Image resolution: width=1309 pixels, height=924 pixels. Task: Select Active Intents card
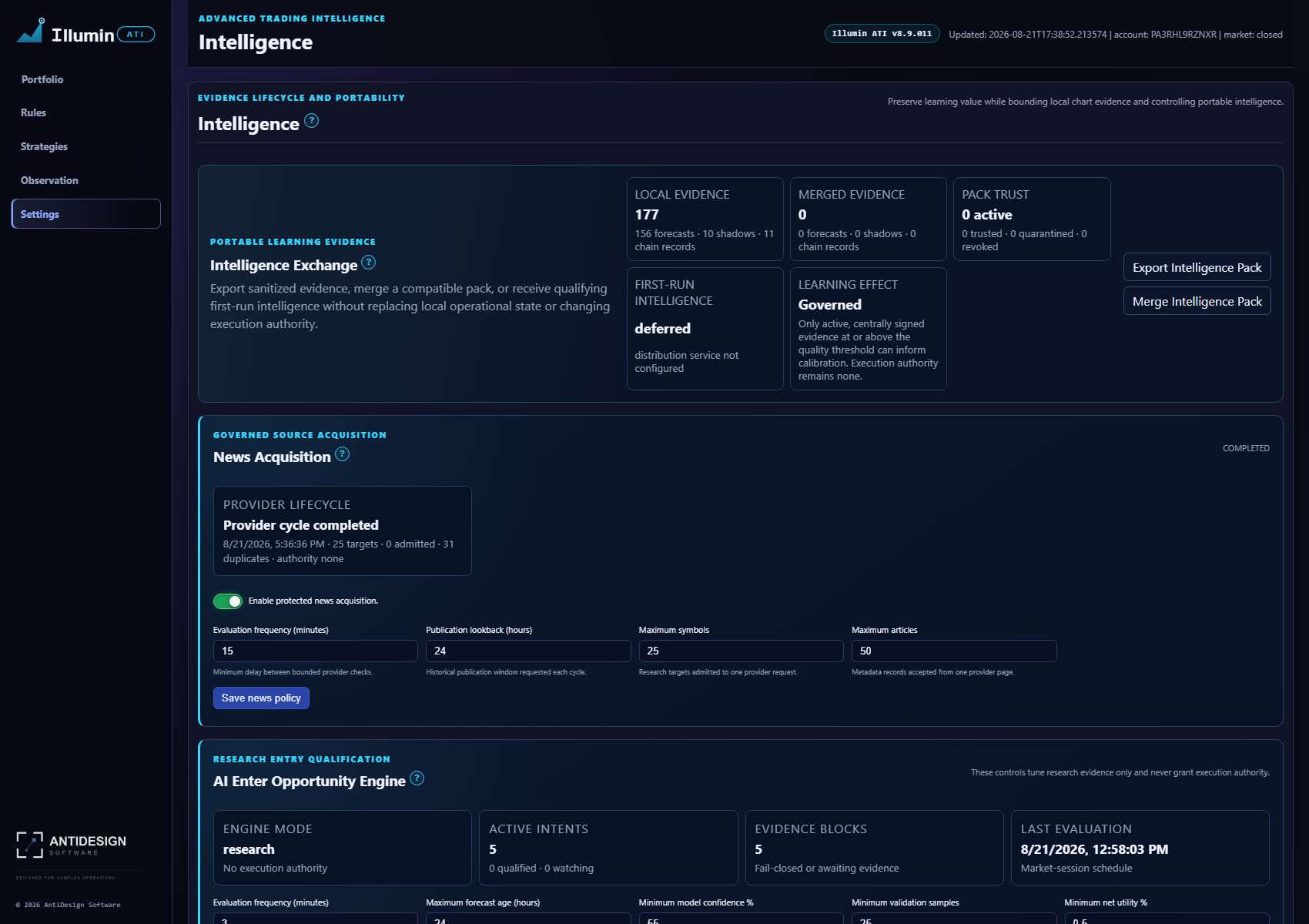[x=608, y=848]
